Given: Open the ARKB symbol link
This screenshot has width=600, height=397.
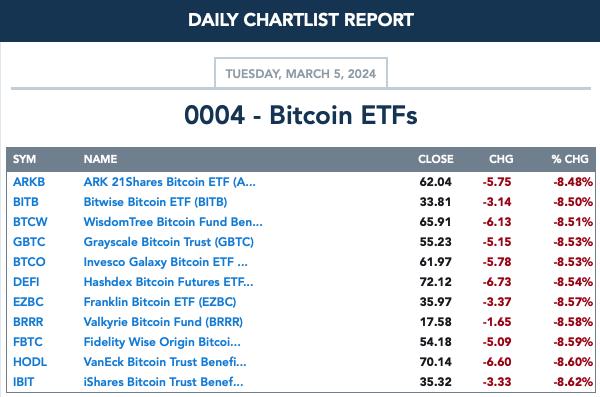Looking at the screenshot, I should (x=29, y=182).
